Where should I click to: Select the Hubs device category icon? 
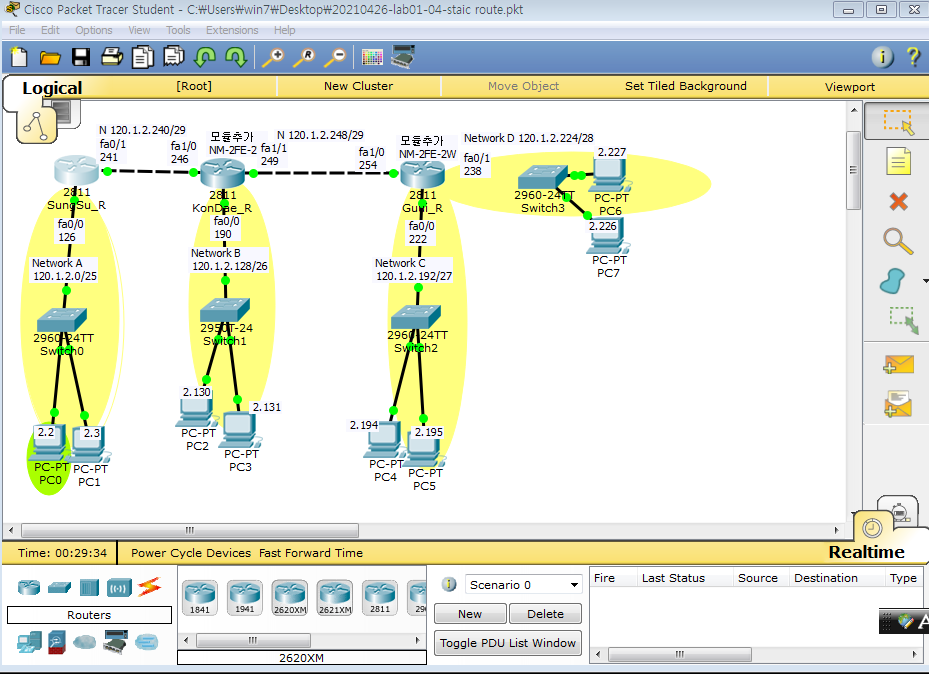coord(89,588)
